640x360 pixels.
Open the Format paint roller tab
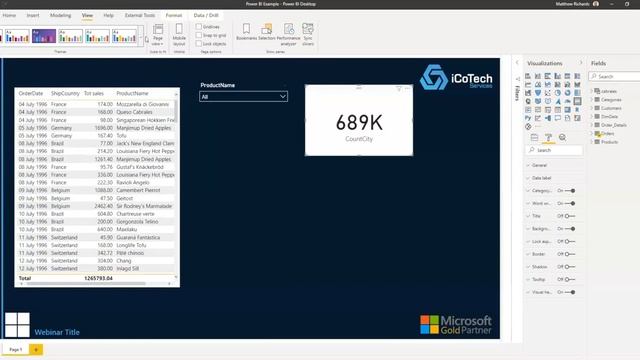(x=549, y=138)
